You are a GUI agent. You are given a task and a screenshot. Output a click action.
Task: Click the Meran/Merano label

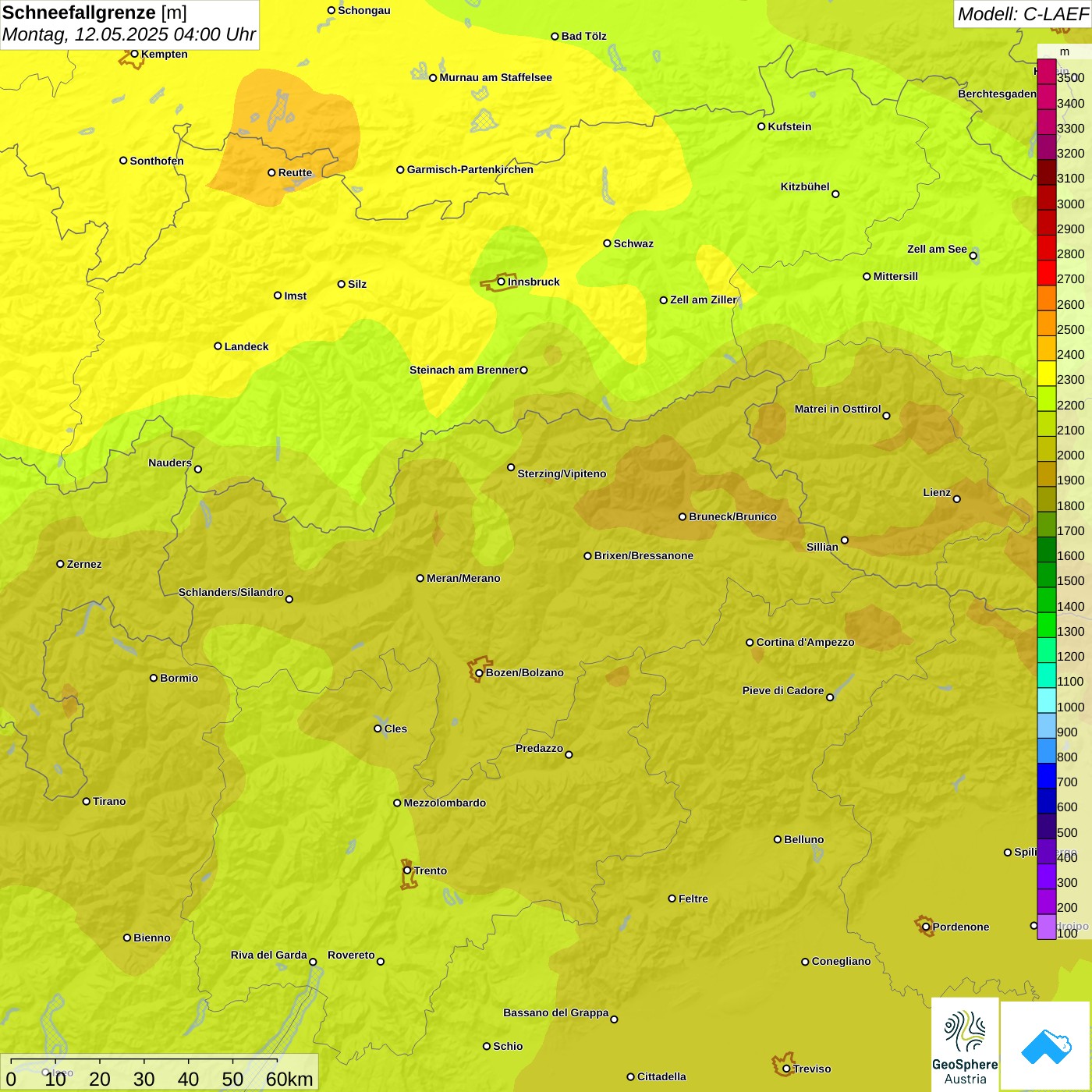click(463, 578)
